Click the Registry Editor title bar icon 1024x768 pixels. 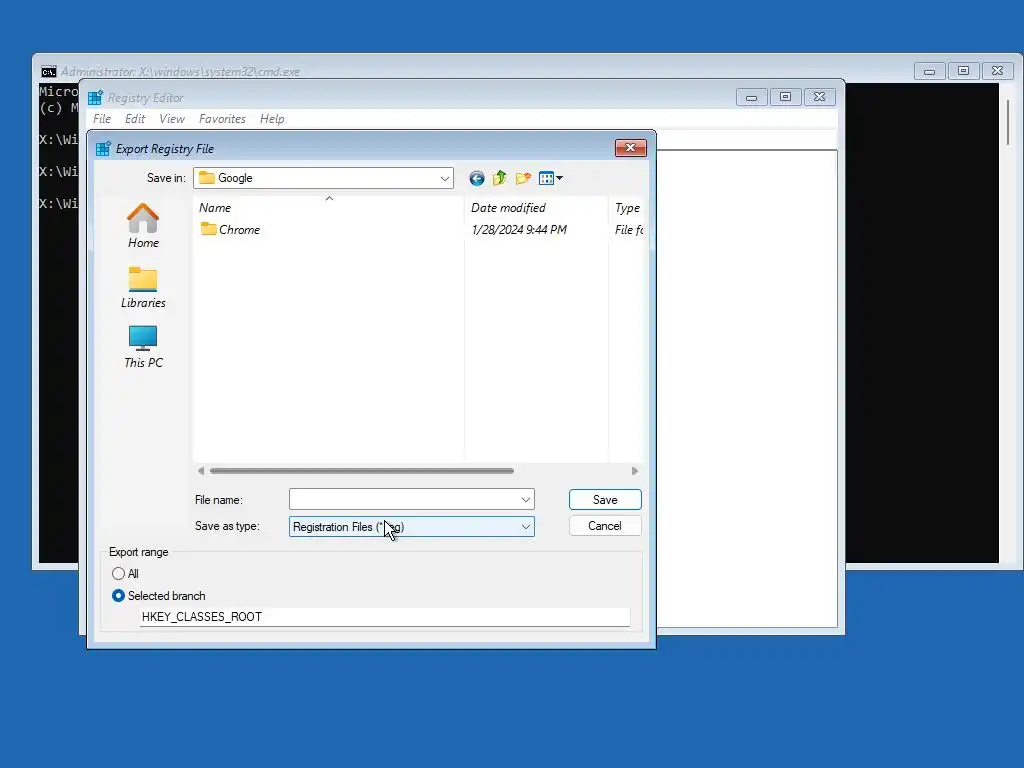click(x=95, y=98)
